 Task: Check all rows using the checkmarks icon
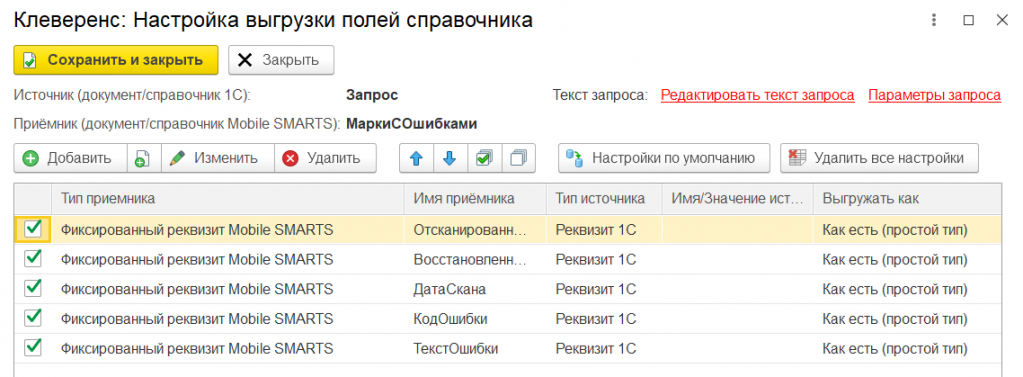tap(484, 158)
